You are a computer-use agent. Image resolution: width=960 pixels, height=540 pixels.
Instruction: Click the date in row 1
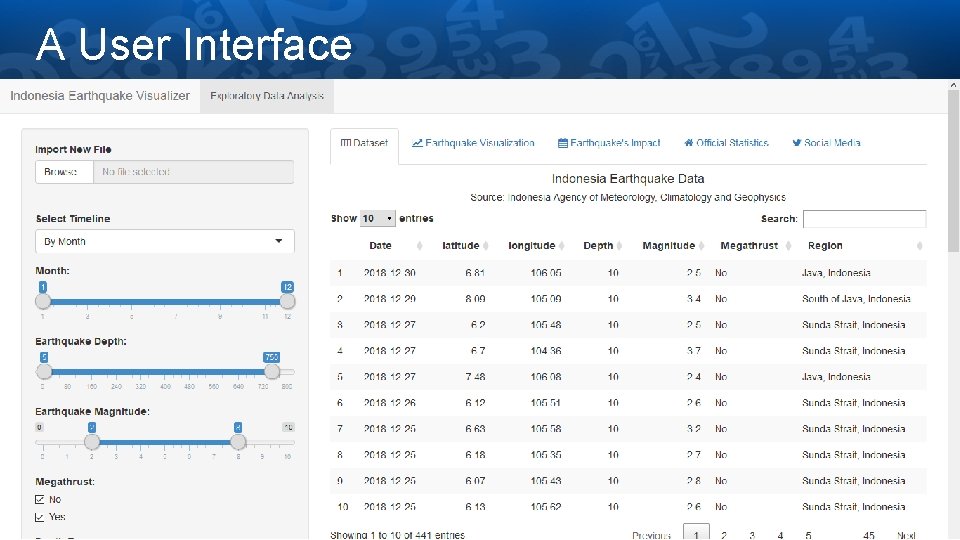[x=389, y=273]
